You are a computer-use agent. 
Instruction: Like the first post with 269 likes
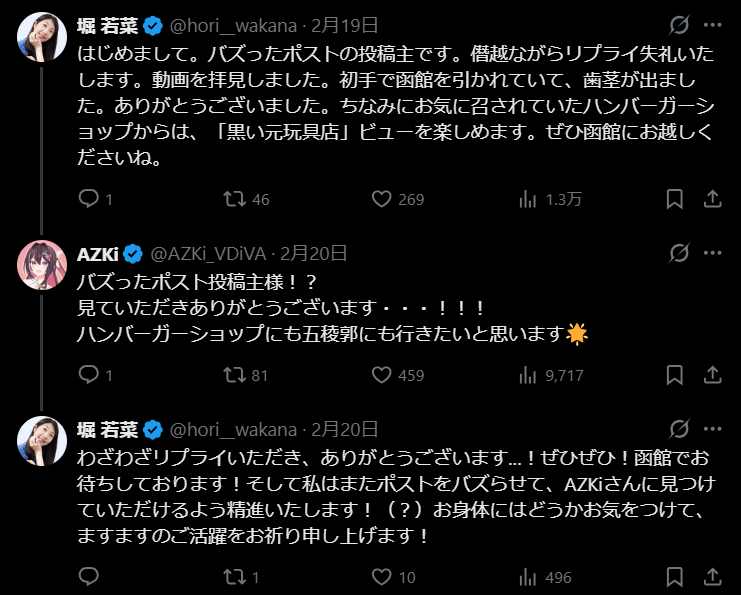(381, 199)
